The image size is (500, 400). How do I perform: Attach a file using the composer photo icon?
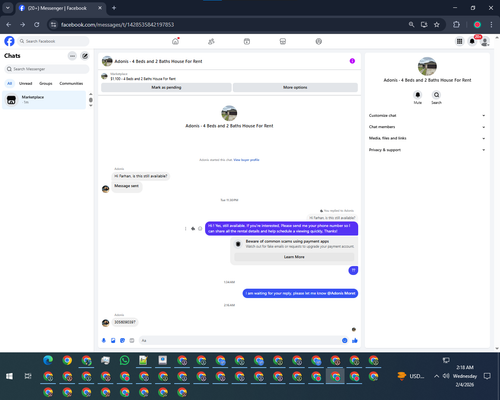[113, 340]
